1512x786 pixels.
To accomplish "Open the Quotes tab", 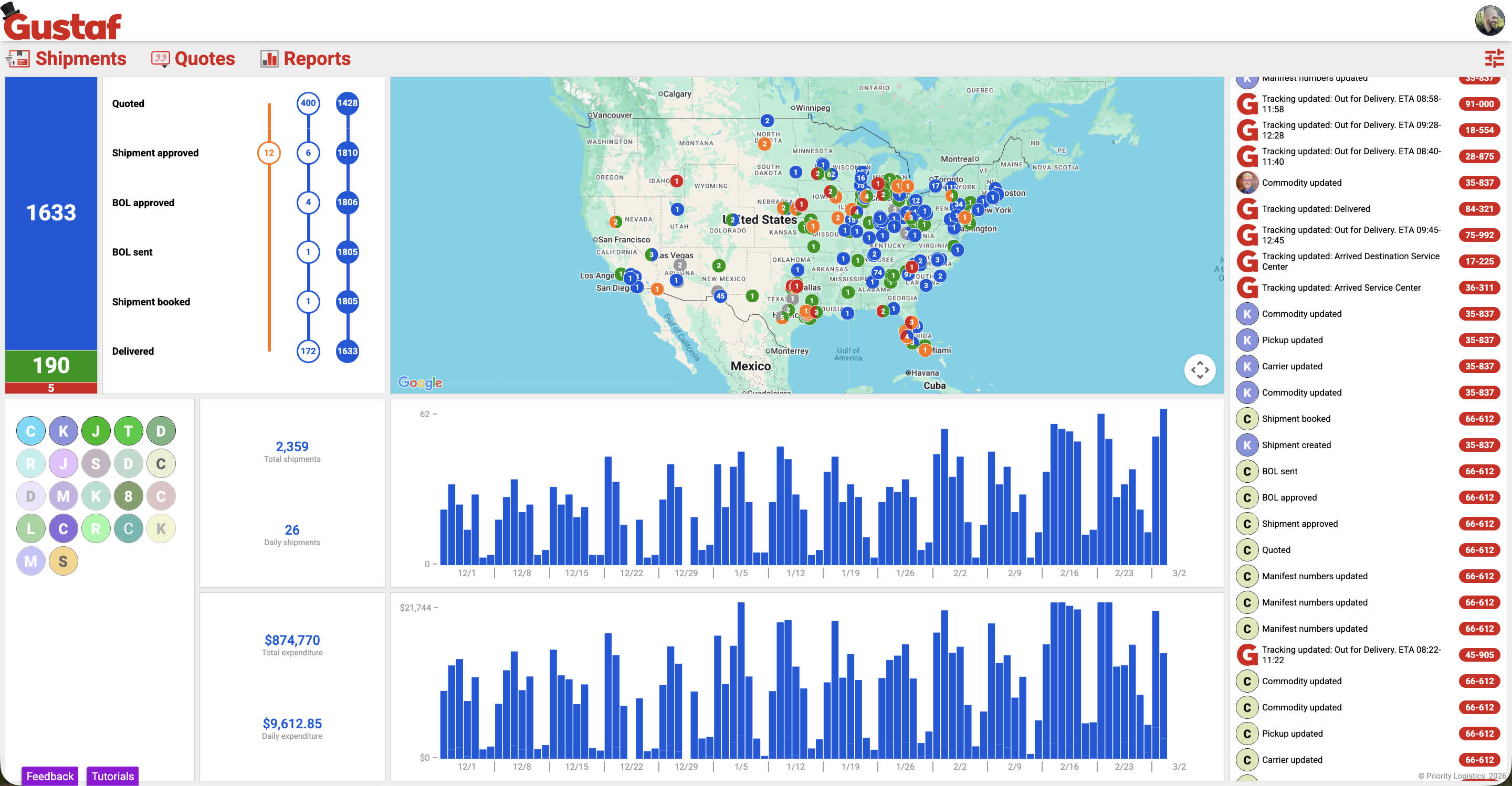I will pyautogui.click(x=204, y=59).
